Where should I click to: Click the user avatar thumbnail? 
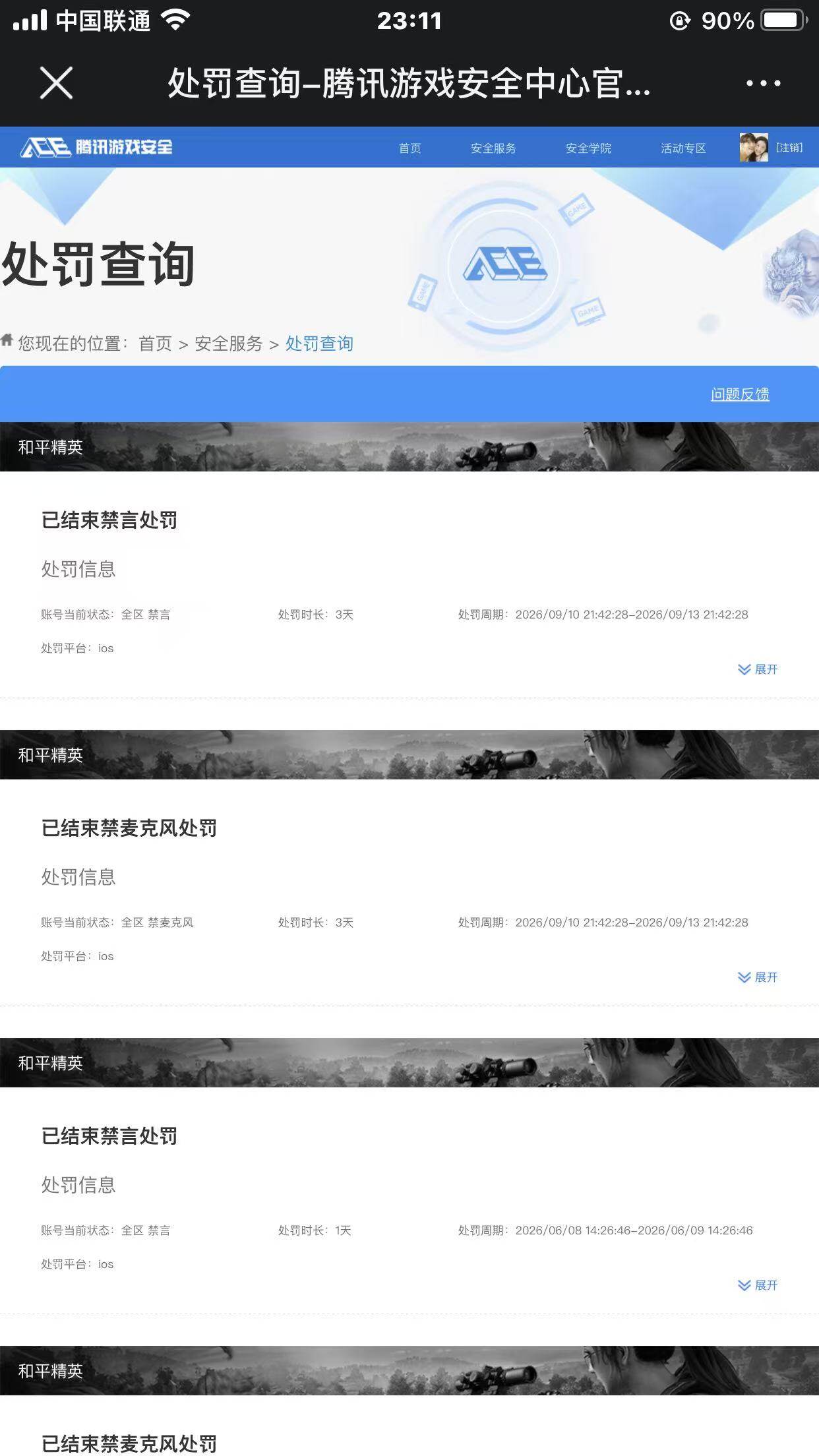(x=754, y=147)
